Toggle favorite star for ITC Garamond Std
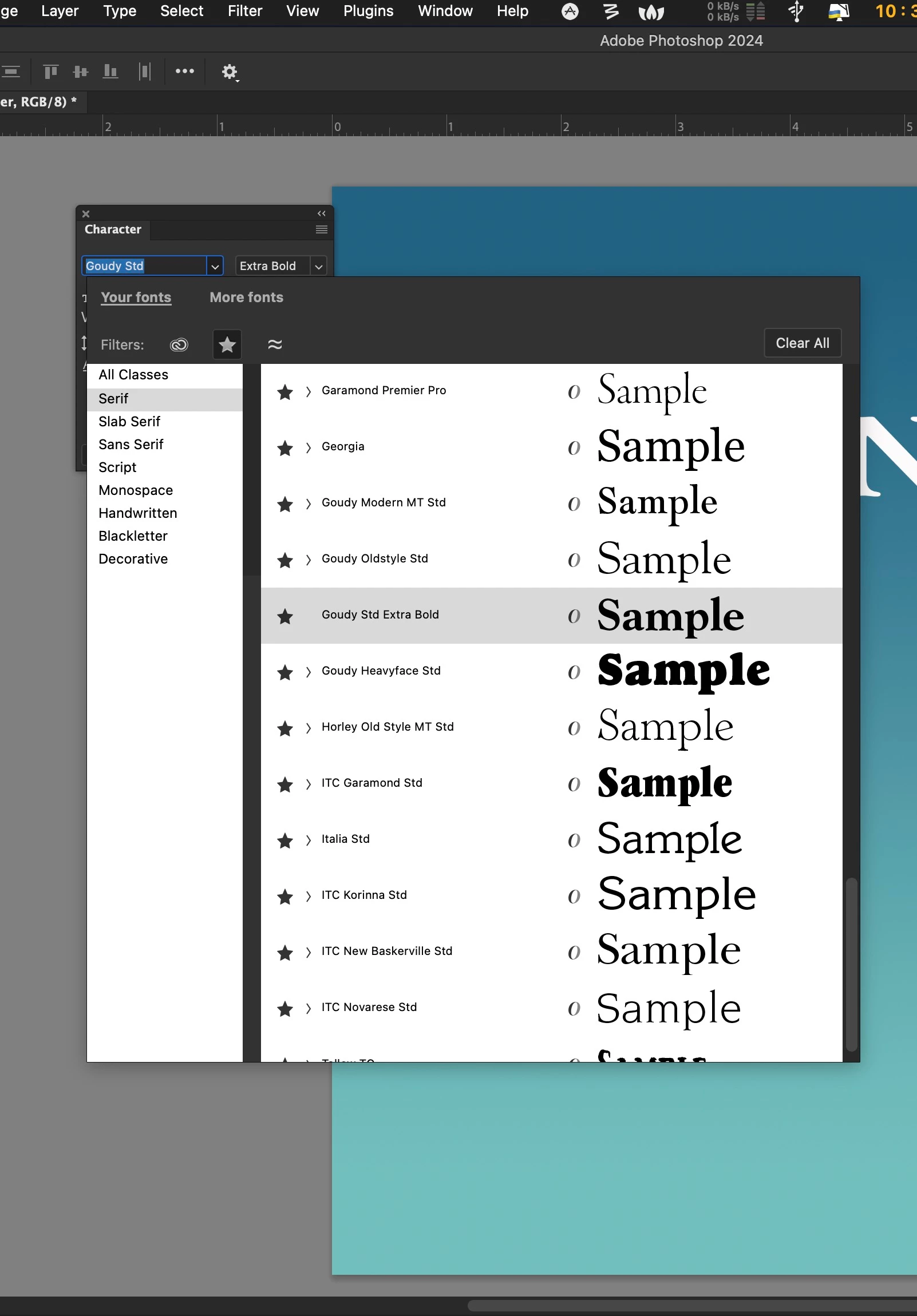917x1316 pixels. (x=285, y=784)
